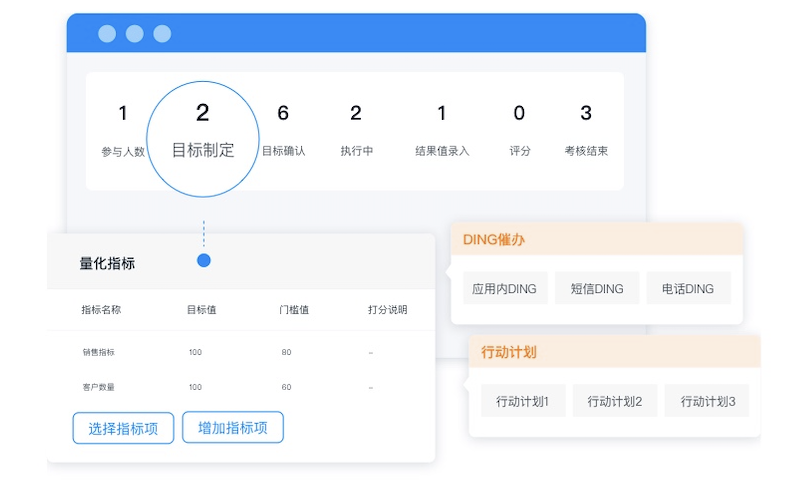Open the 目标确认 stage showing 6
Image resolution: width=805 pixels, height=502 pixels.
[x=283, y=130]
